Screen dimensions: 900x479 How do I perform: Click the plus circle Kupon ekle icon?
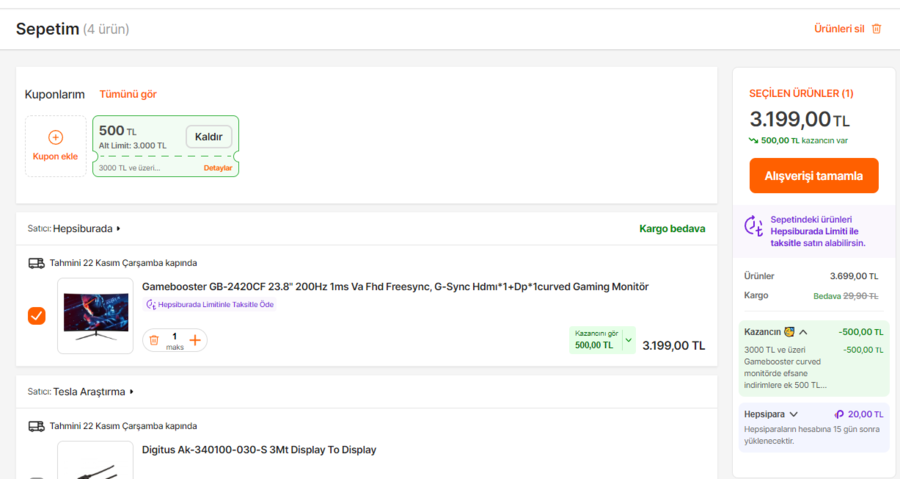pyautogui.click(x=55, y=137)
